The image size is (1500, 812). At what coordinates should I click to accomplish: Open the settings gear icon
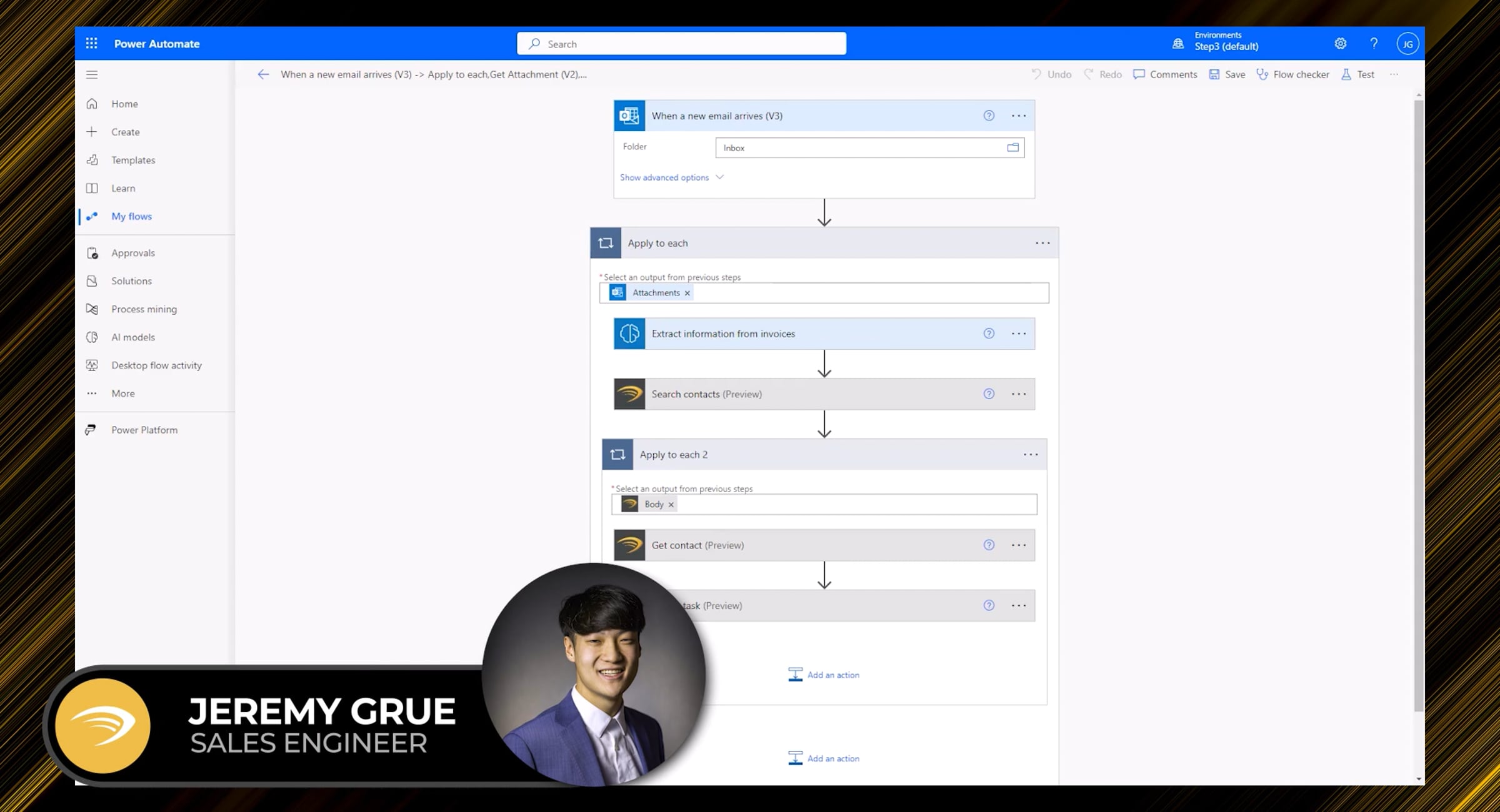[x=1340, y=43]
